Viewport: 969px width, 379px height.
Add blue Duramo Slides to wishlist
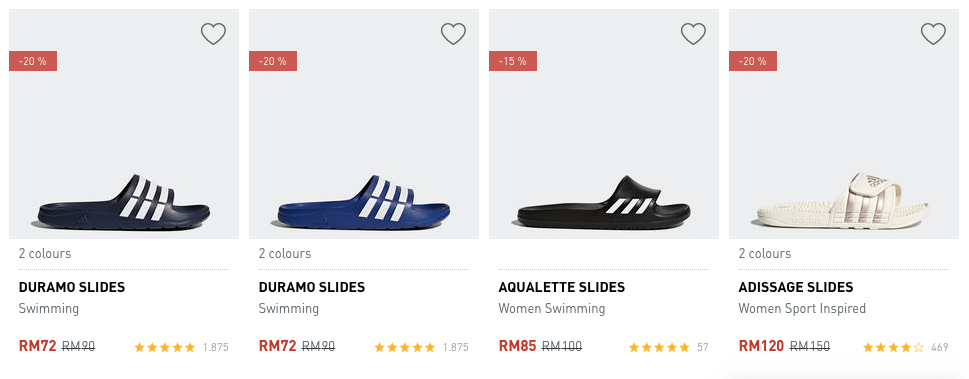[453, 34]
